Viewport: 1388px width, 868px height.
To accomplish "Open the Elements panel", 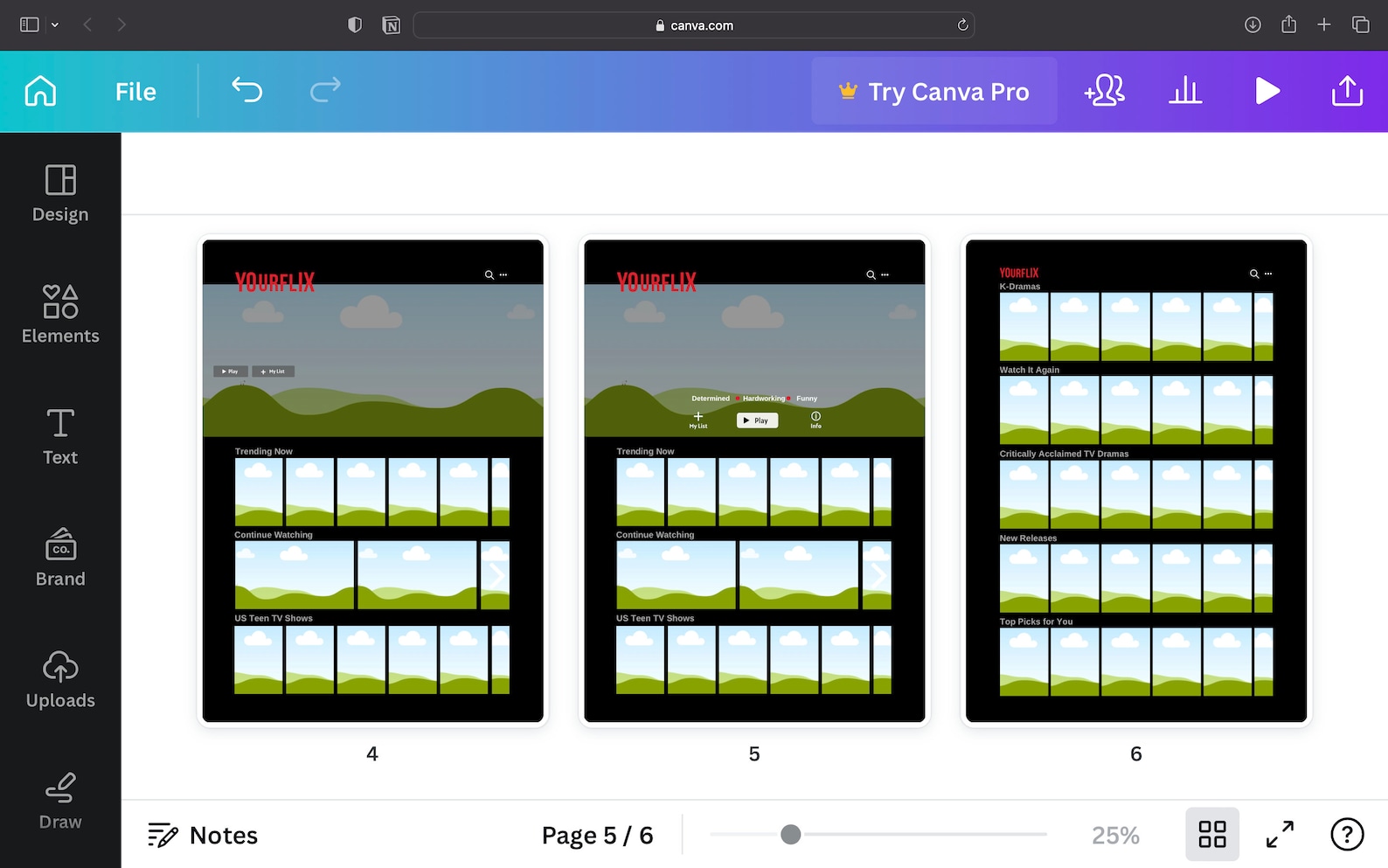I will point(60,315).
